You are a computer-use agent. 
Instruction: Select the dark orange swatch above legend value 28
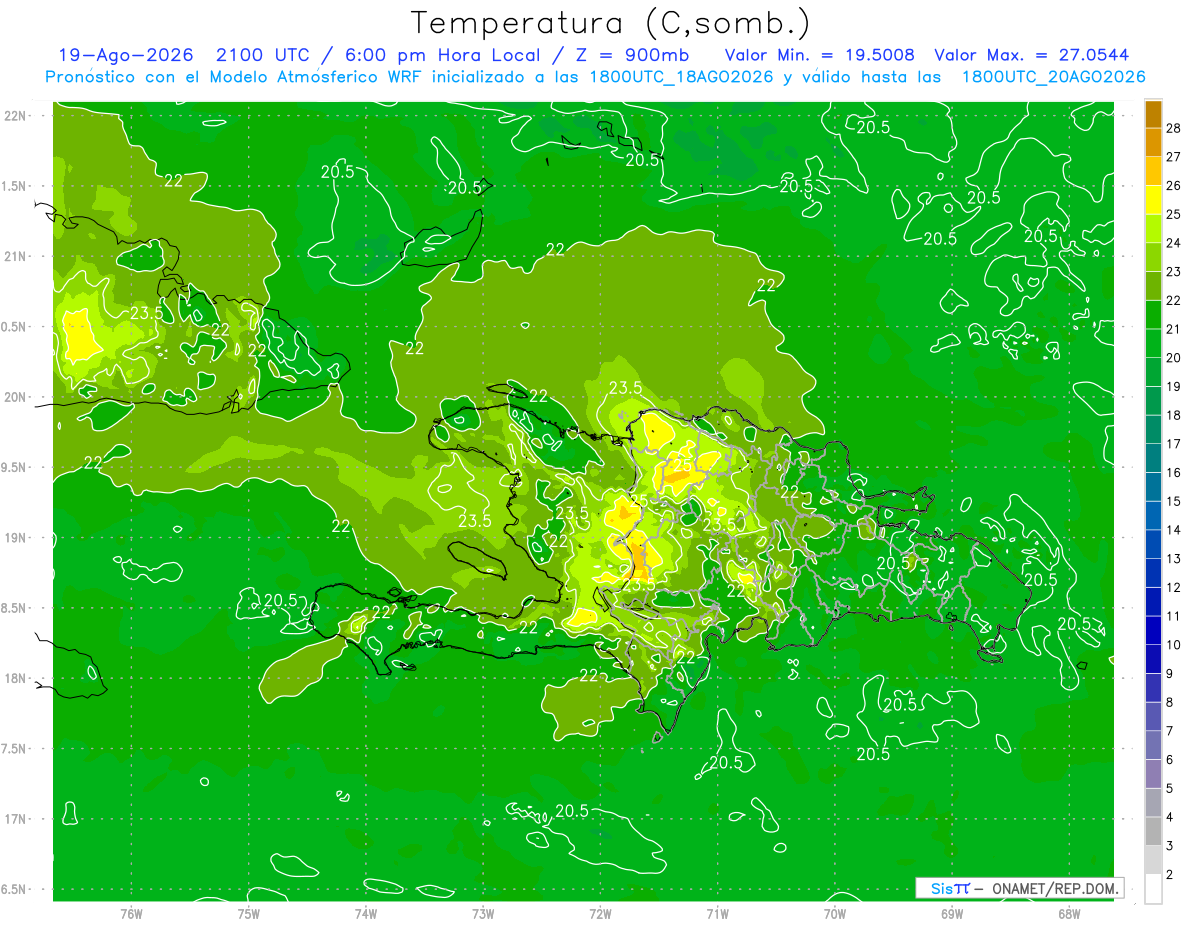point(1153,113)
